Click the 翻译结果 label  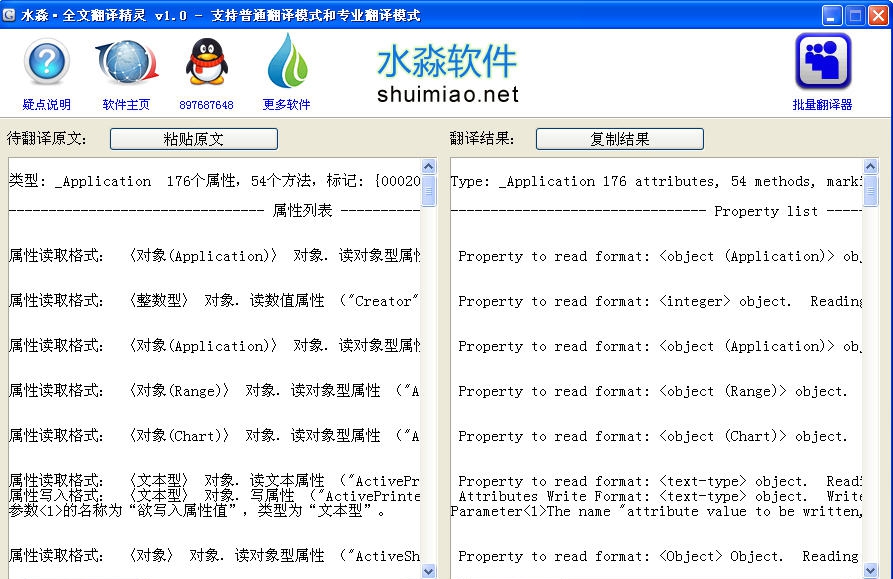click(482, 138)
